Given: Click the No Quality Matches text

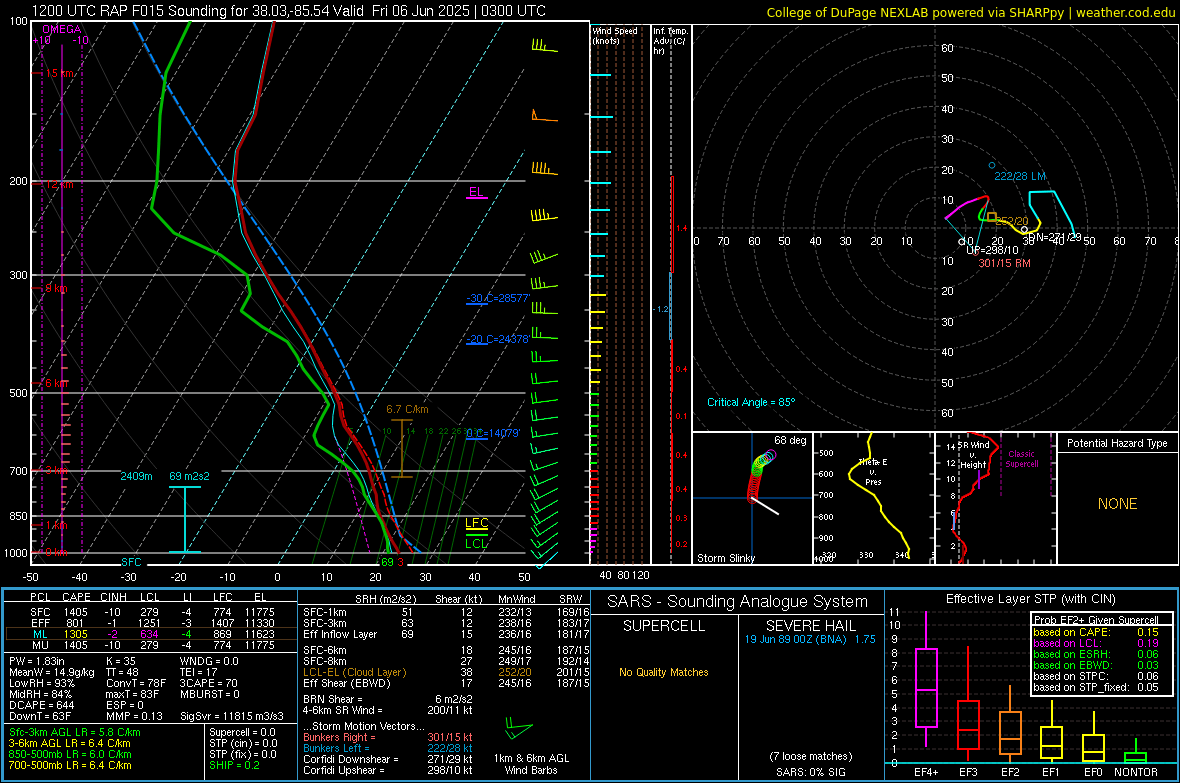Looking at the screenshot, I should point(664,672).
